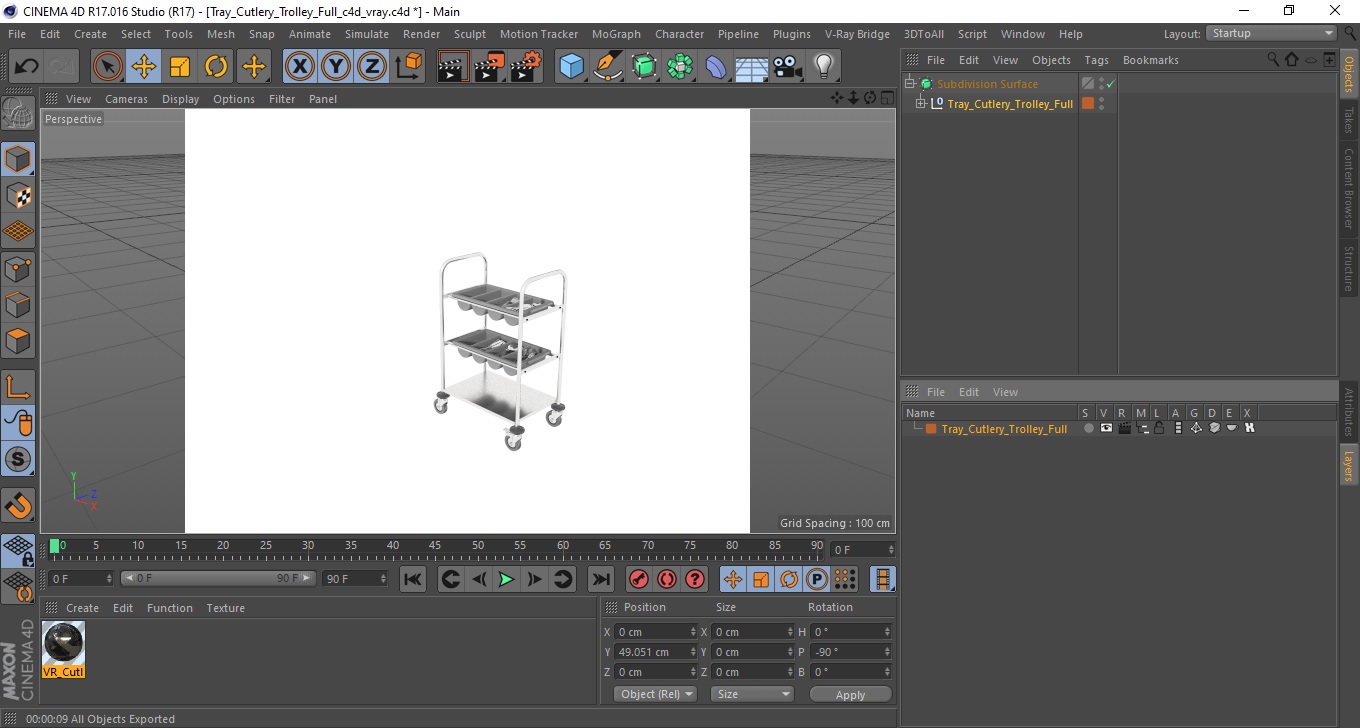
Task: Select the Live Selection tool
Action: pyautogui.click(x=108, y=67)
